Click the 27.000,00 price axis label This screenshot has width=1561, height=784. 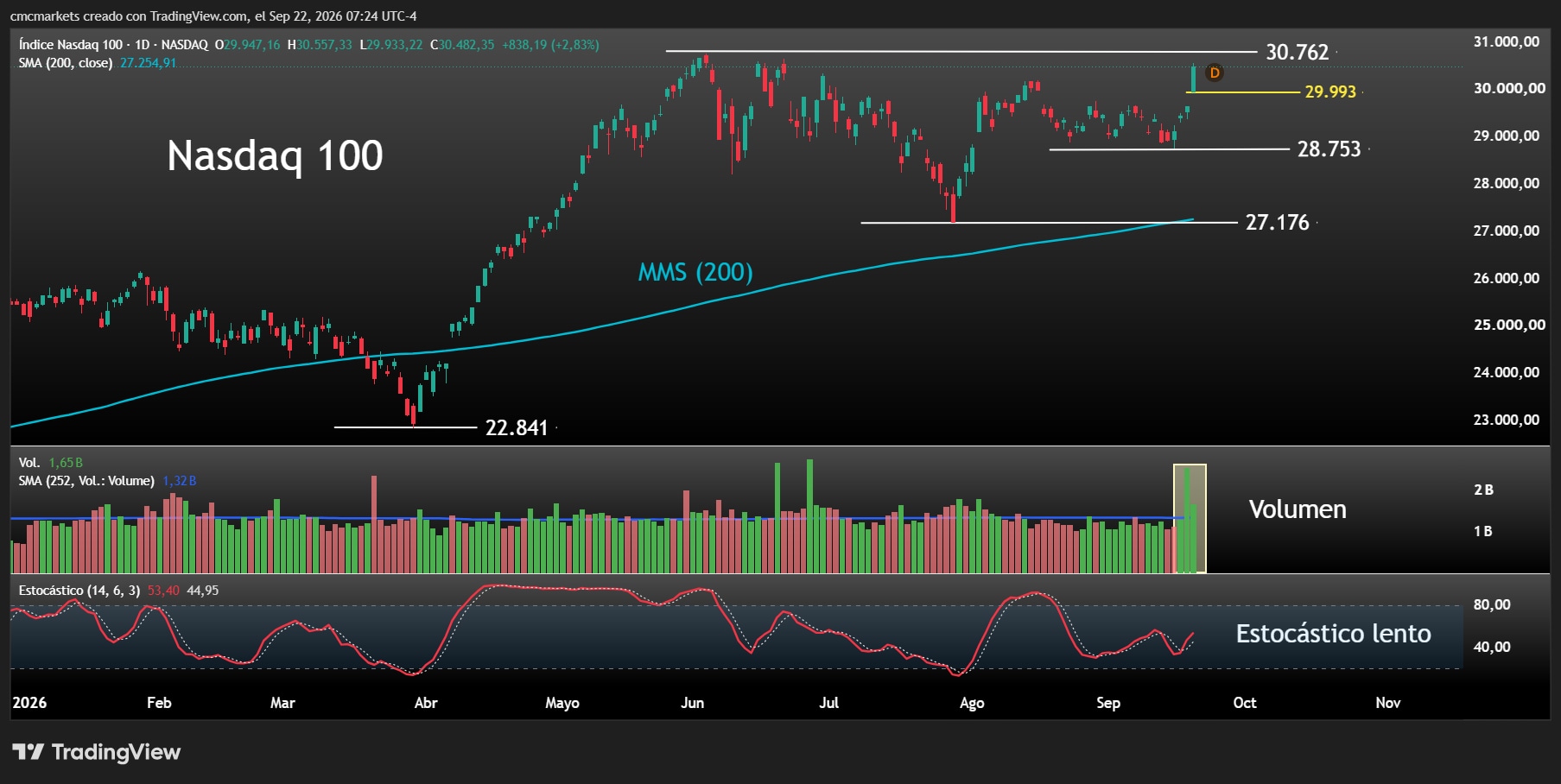tap(1506, 231)
